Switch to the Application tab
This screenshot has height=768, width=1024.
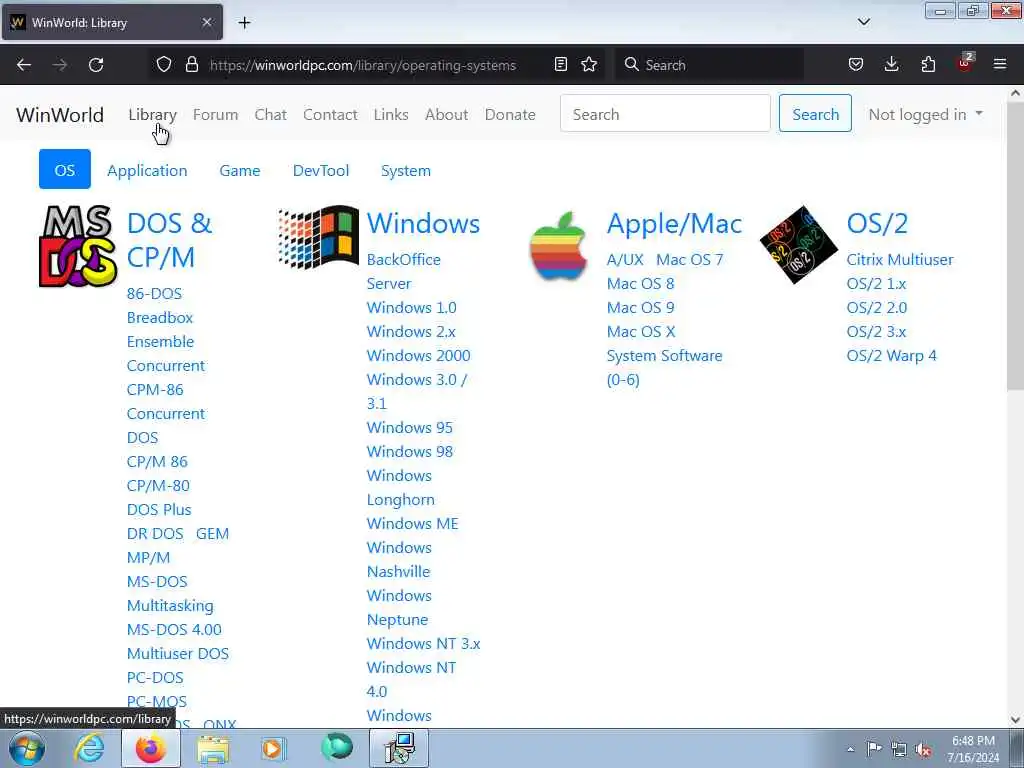tap(147, 170)
